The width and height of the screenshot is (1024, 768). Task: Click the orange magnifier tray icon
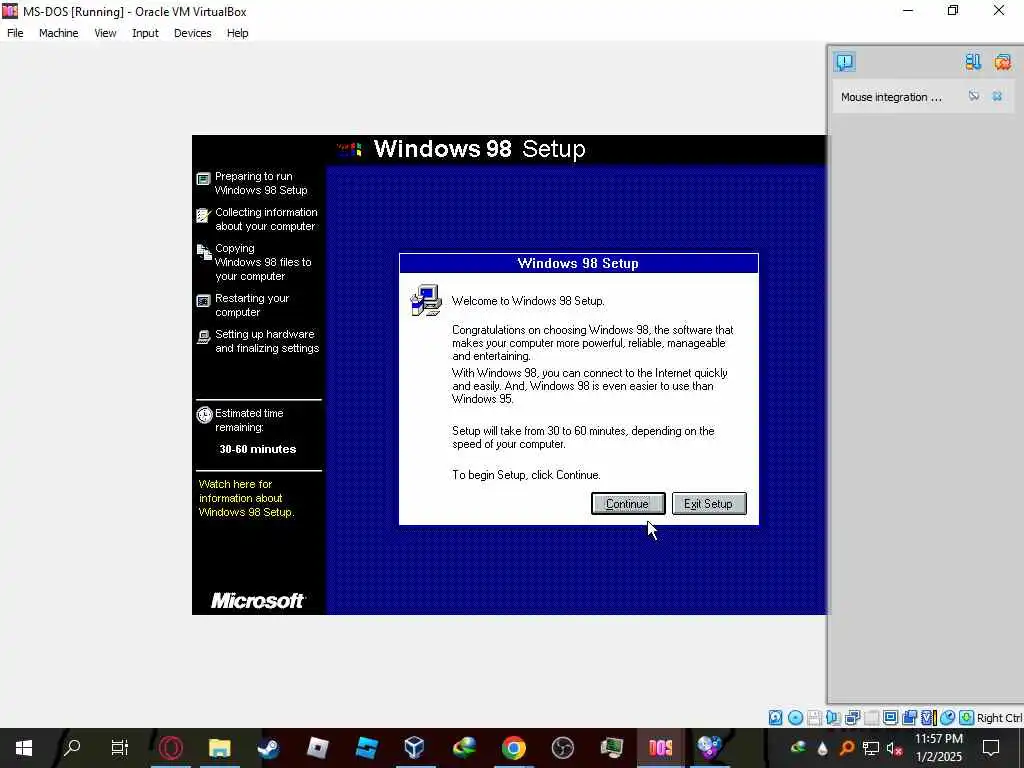(846, 748)
